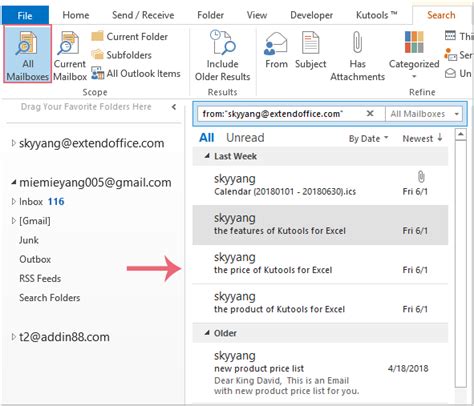Viewport: 474px width, 406px height.
Task: Select Search Folders
Action: tap(50, 298)
